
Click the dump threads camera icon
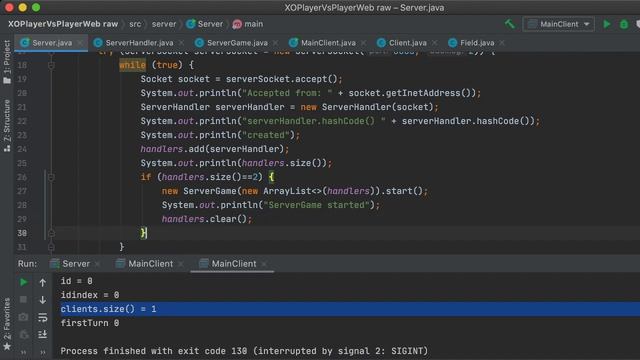[x=24, y=317]
